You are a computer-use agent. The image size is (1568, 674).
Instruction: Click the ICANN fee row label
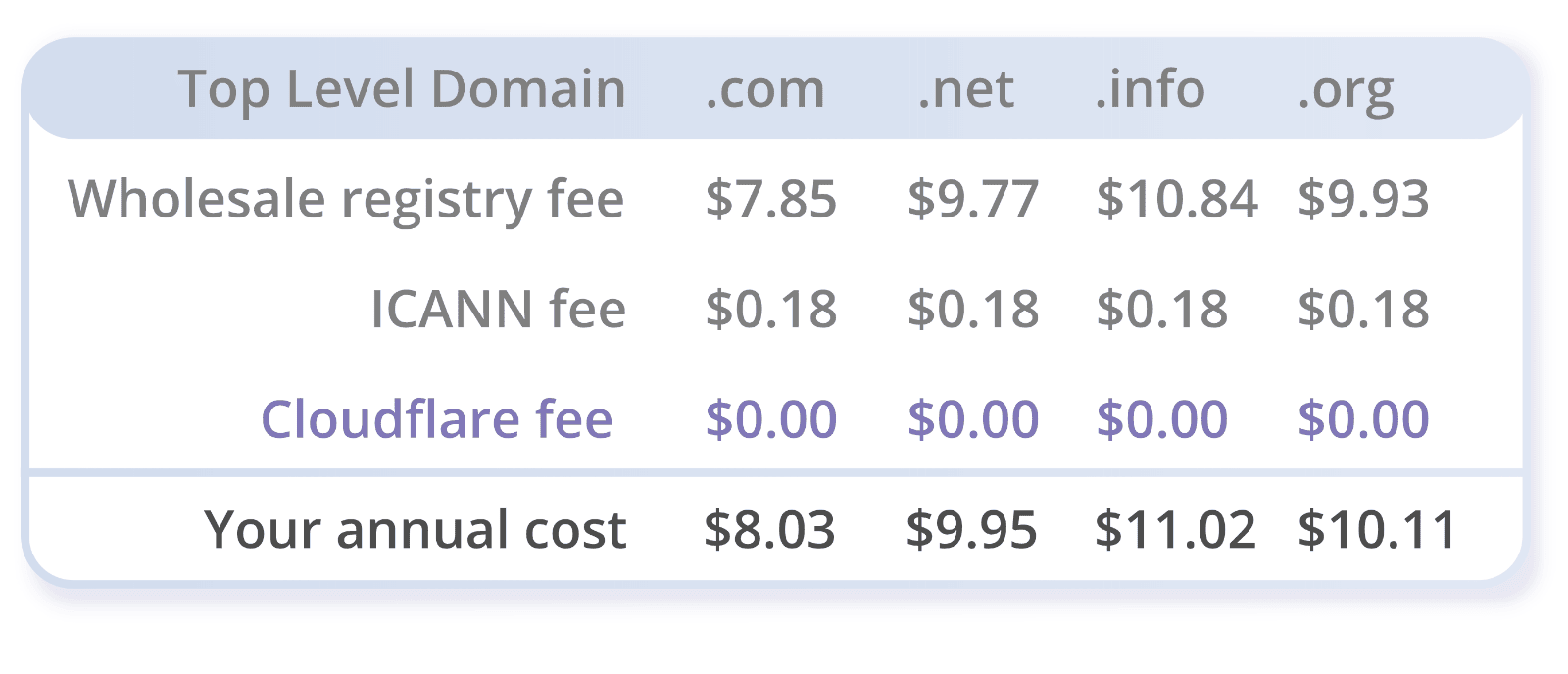498,310
